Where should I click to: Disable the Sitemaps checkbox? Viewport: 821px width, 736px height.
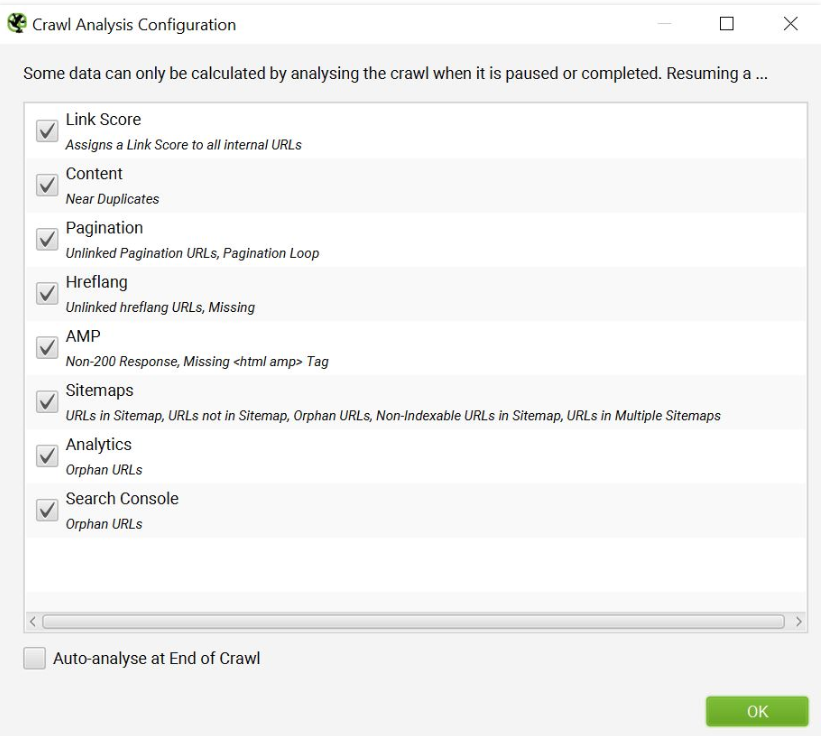pos(46,401)
